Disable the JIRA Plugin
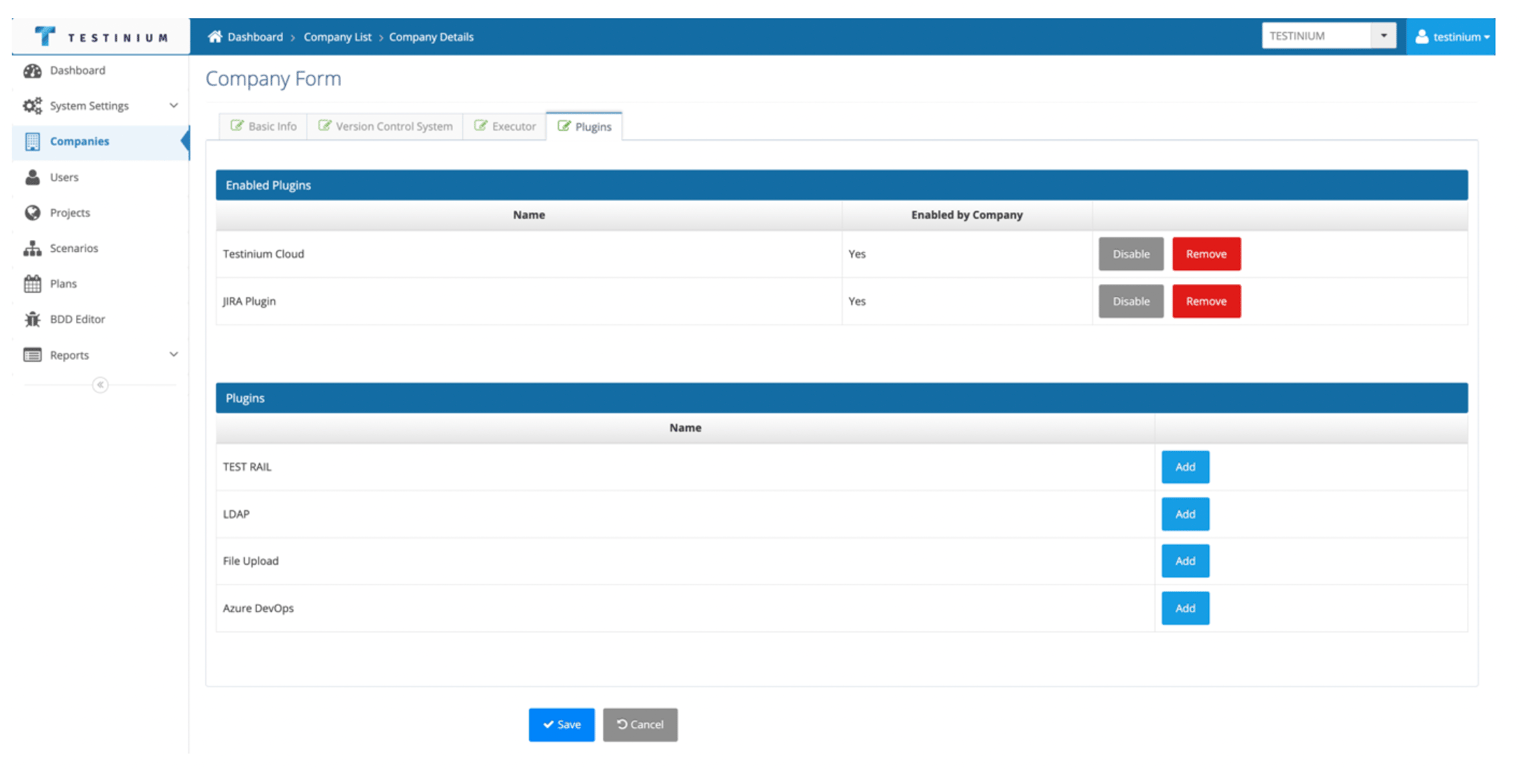Image resolution: width=1520 pixels, height=769 pixels. click(1131, 301)
